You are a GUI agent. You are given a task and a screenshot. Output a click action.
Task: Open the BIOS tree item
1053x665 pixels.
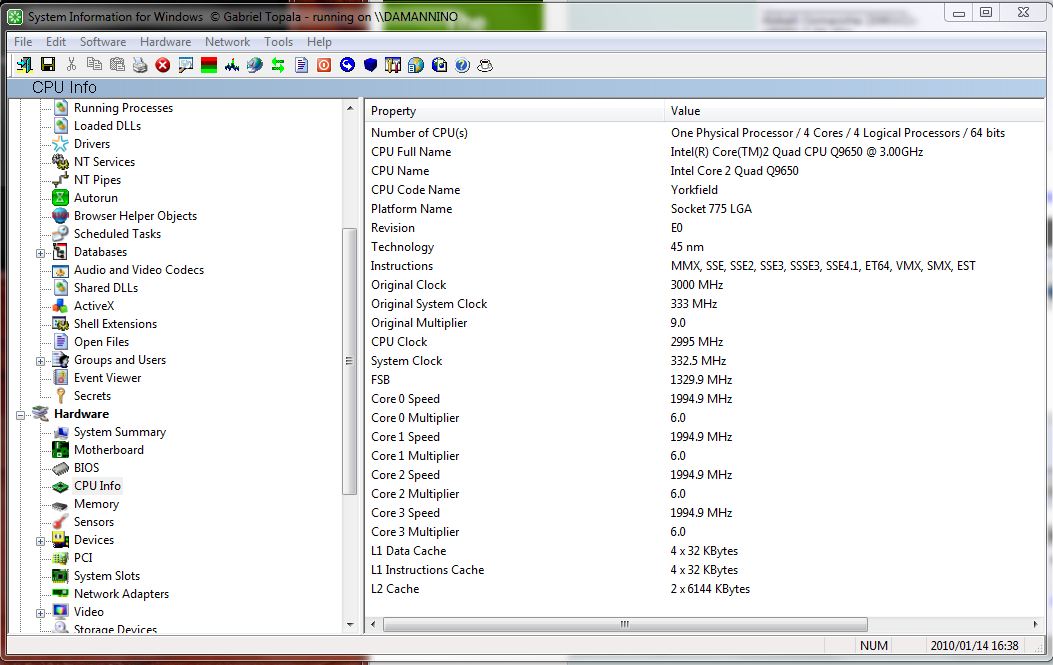86,468
